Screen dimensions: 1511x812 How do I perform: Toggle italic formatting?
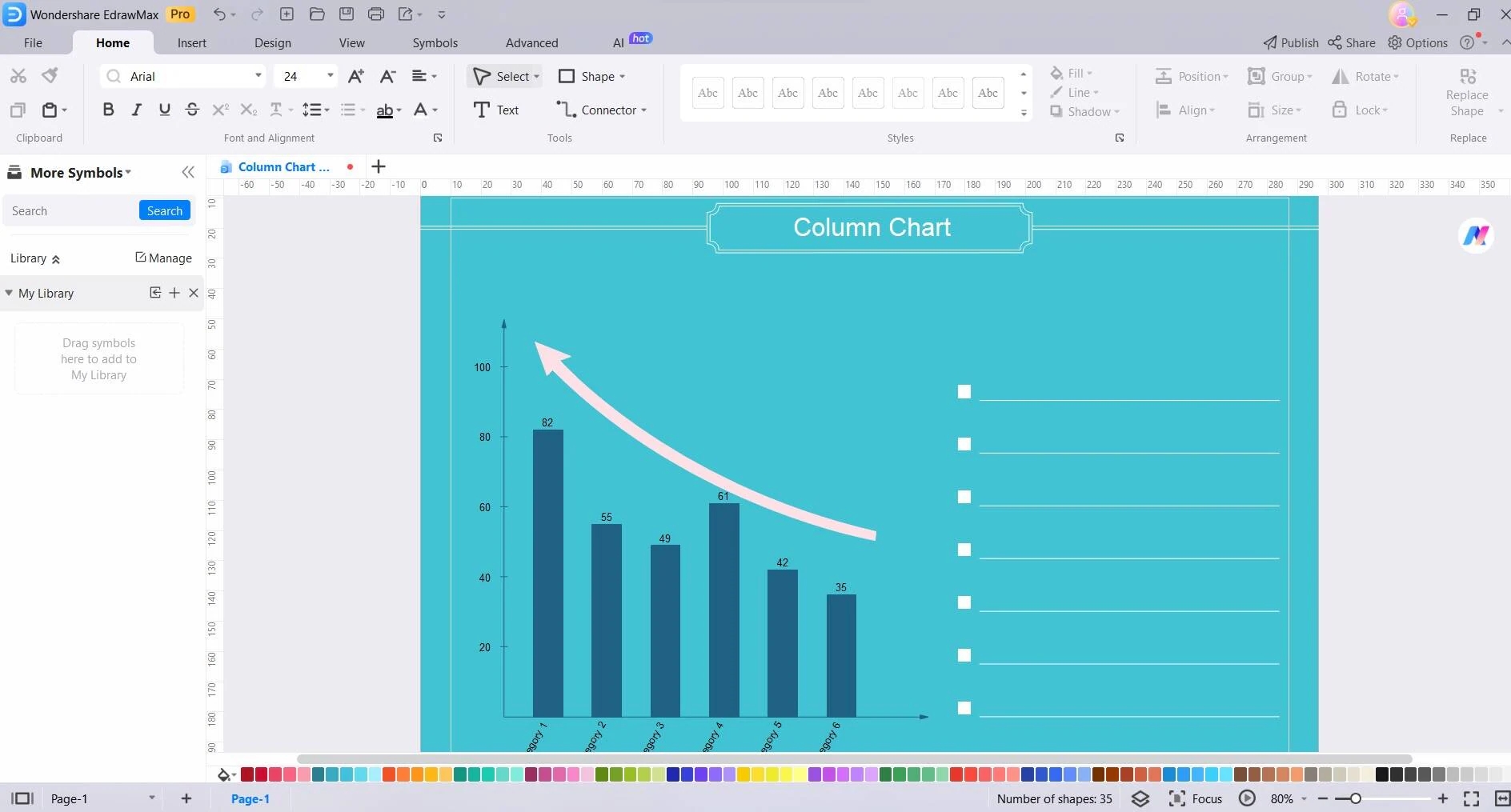coord(136,110)
